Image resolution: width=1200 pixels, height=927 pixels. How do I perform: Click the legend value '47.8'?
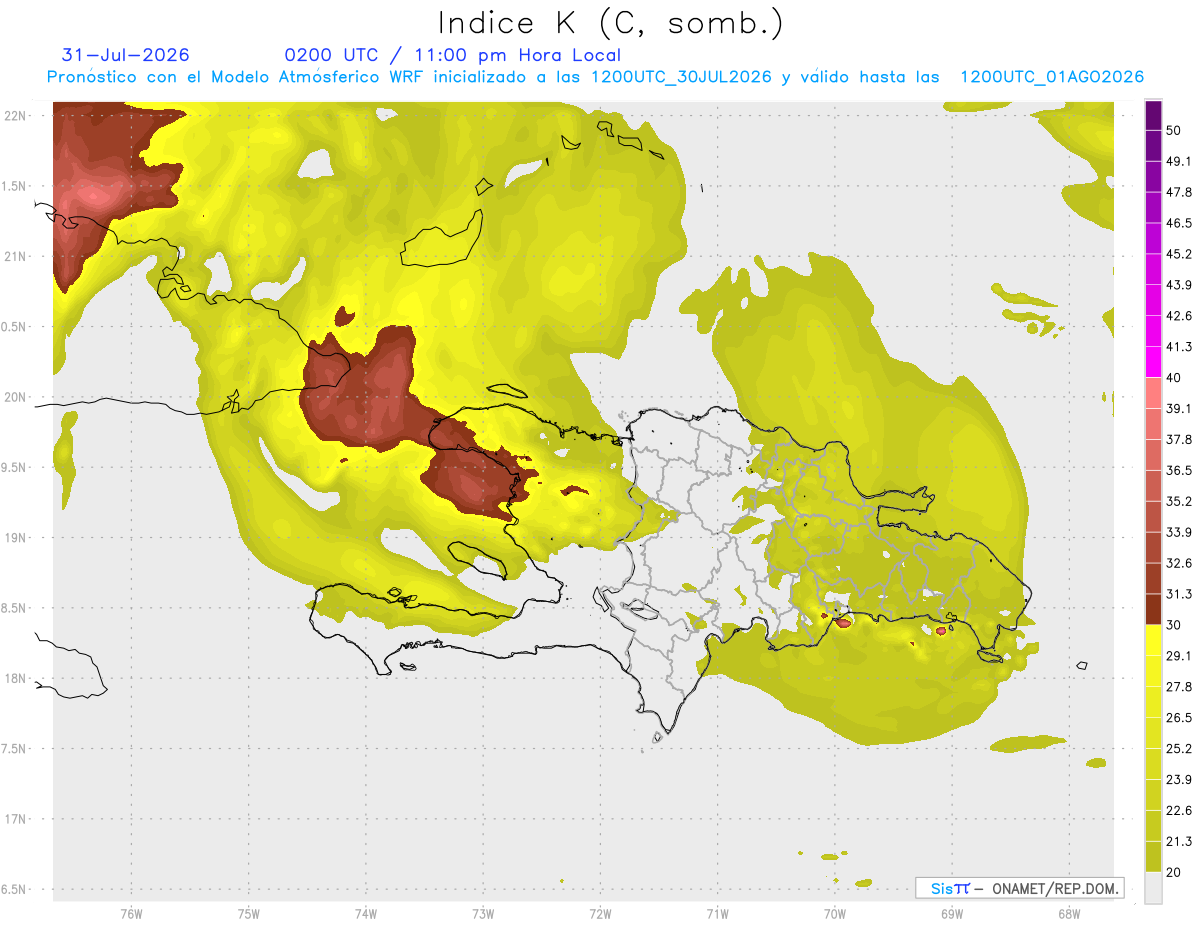(1179, 192)
